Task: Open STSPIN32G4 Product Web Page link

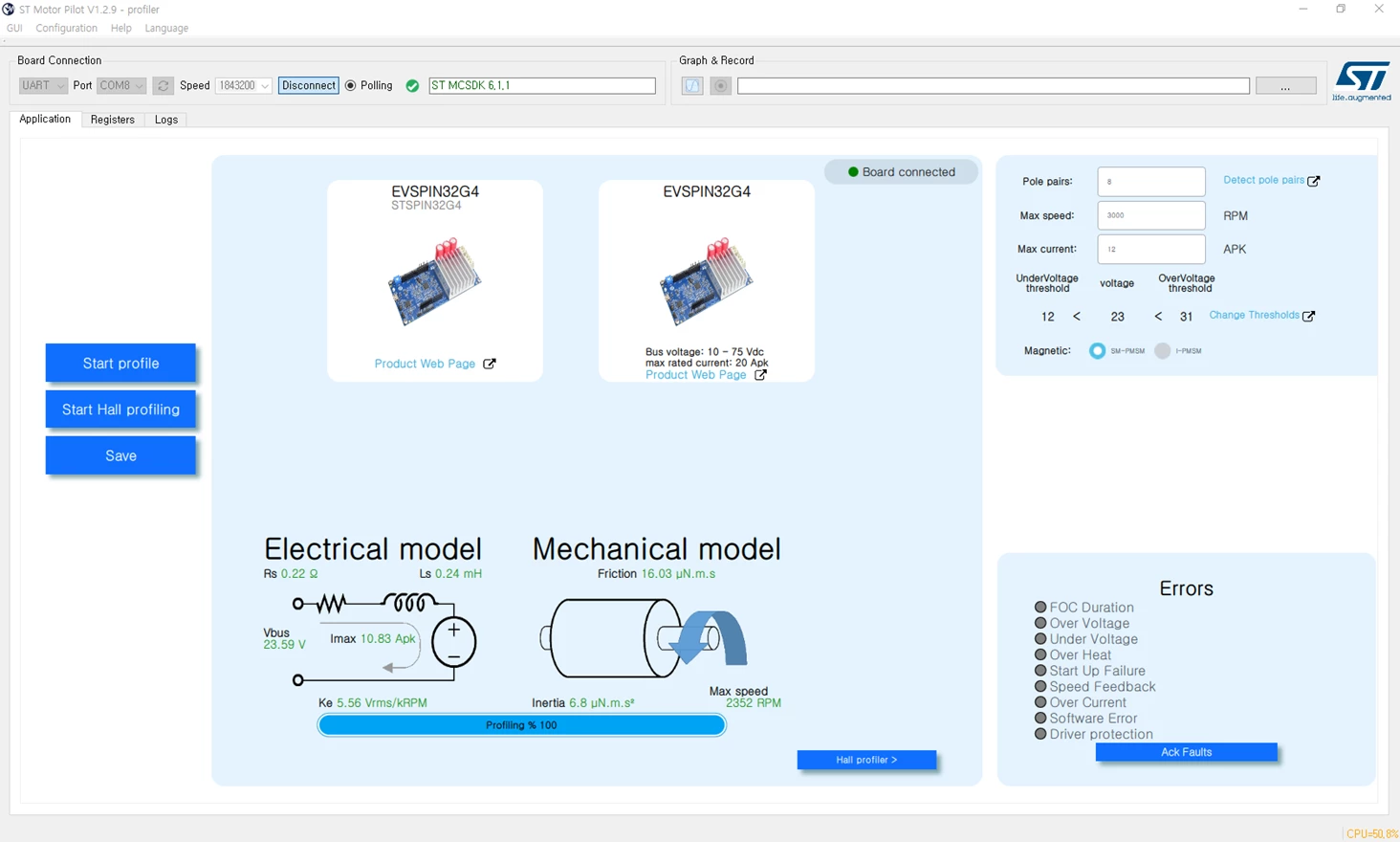Action: 425,364
